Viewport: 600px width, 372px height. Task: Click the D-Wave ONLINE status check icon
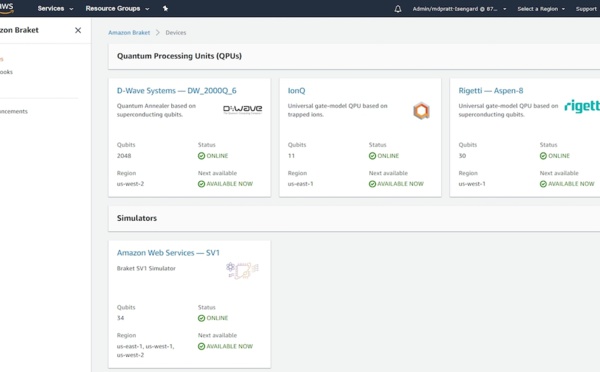pyautogui.click(x=201, y=156)
